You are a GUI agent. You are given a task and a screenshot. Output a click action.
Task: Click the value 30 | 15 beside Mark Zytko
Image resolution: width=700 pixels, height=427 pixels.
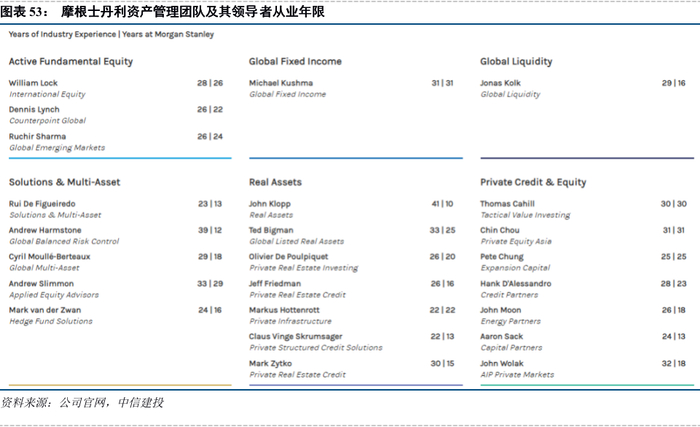tap(442, 363)
